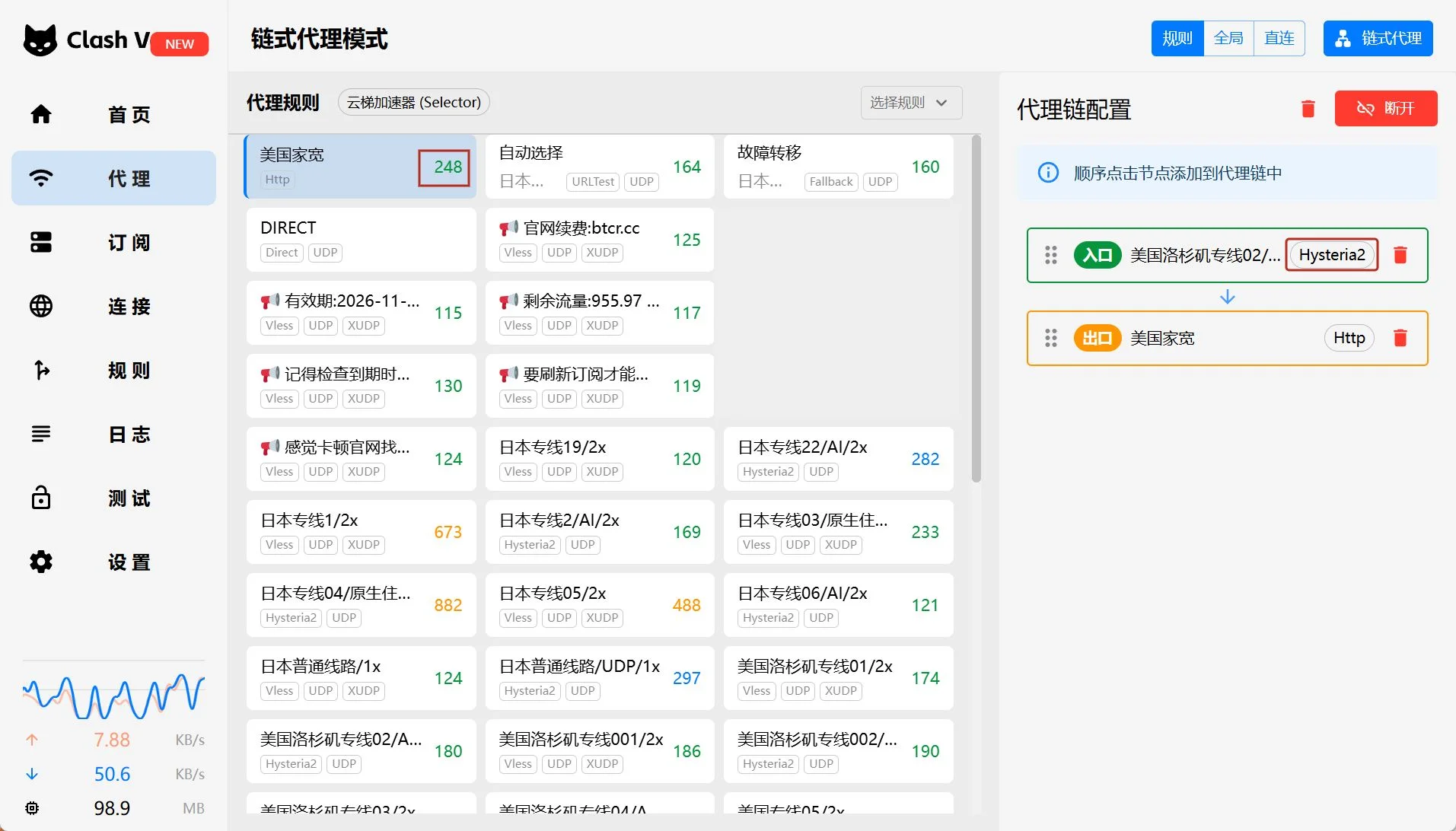Switch to 直连 proxy mode
The width and height of the screenshot is (1456, 831).
1279,38
